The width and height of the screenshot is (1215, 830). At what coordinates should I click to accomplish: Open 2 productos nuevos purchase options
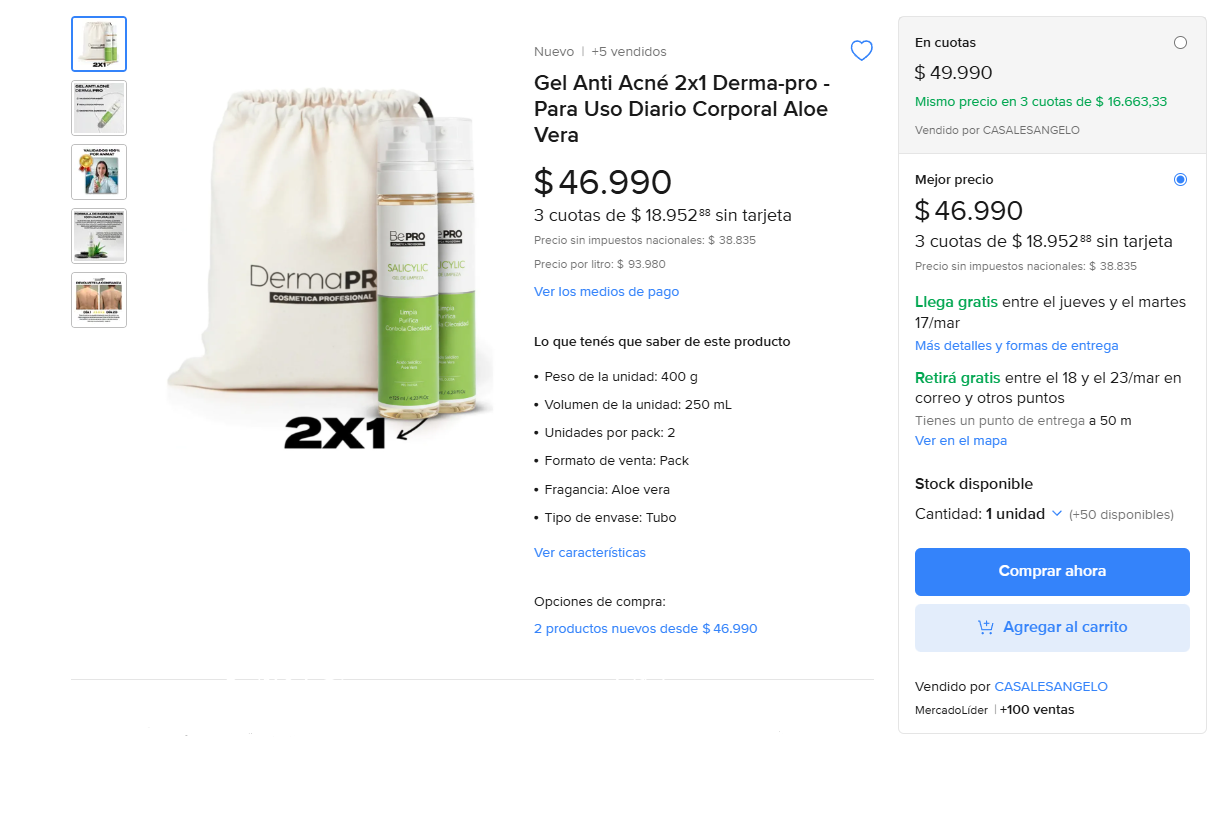coord(645,629)
